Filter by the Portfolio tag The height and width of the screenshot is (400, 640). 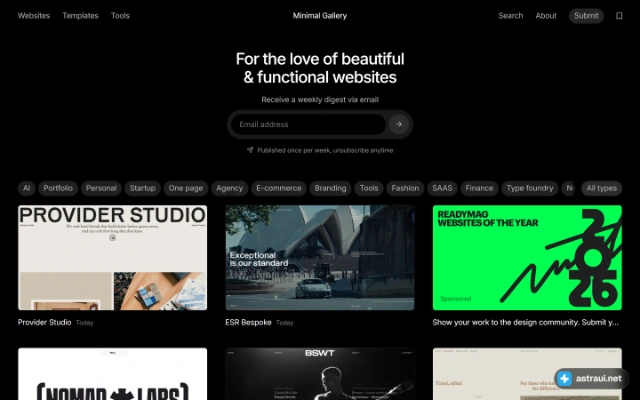pos(58,188)
